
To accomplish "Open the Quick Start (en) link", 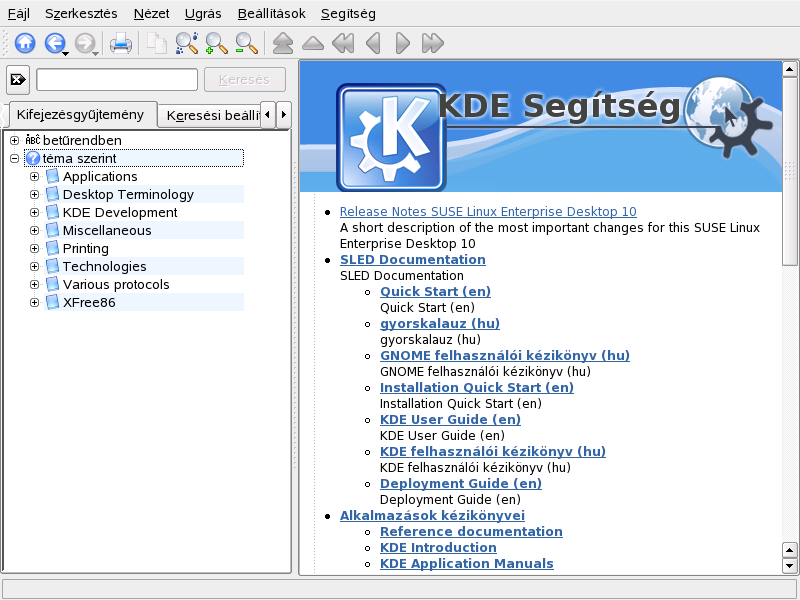I will (x=435, y=292).
